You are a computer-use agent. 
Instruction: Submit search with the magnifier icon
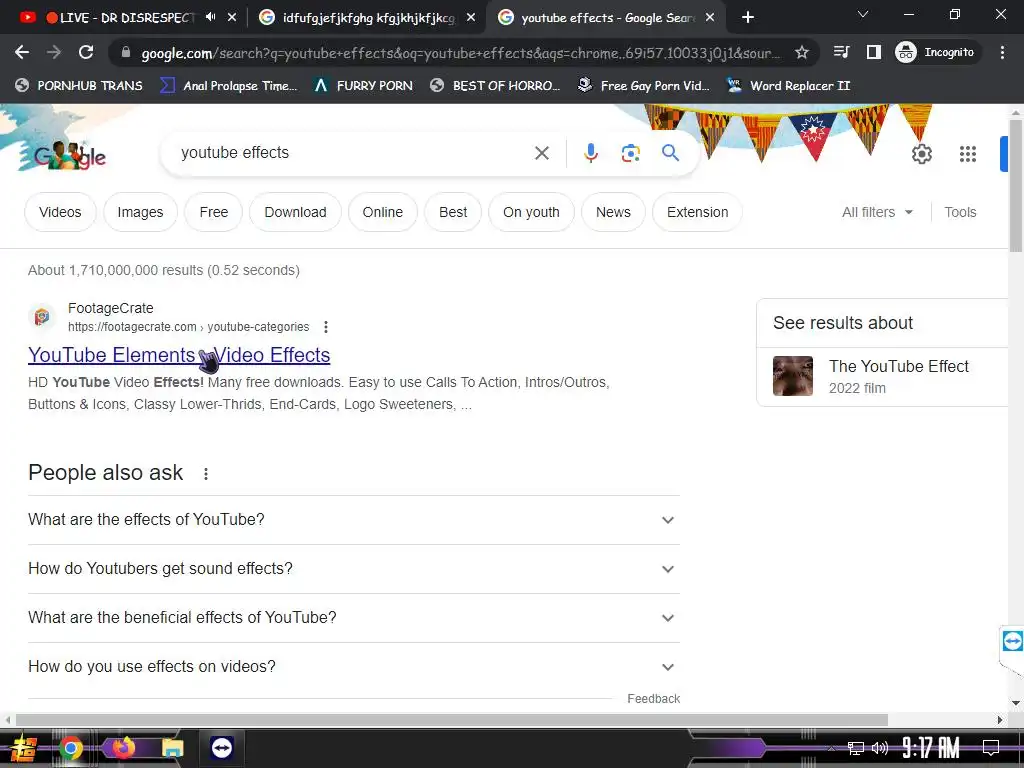(670, 153)
